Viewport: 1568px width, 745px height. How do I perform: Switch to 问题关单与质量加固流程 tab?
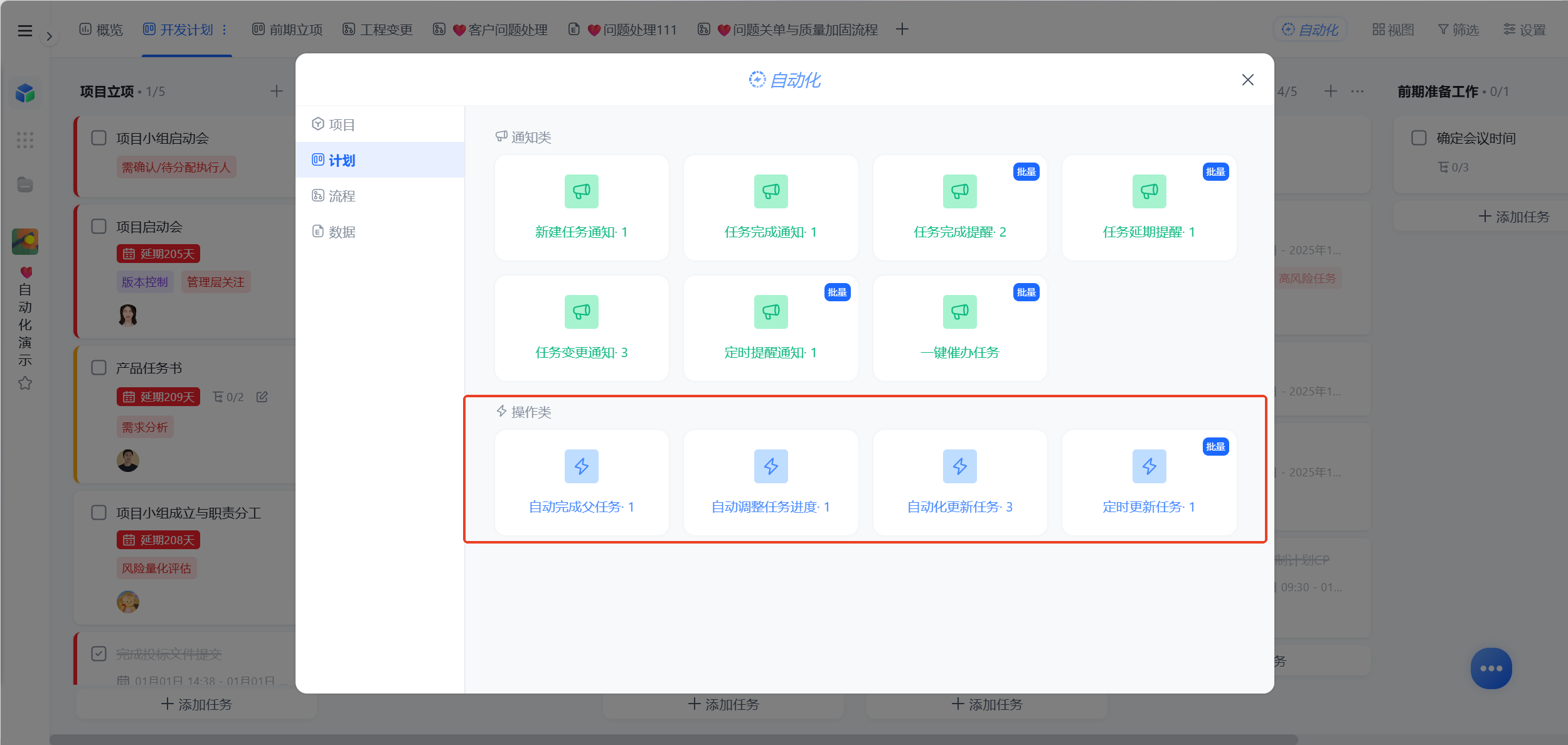pyautogui.click(x=787, y=29)
